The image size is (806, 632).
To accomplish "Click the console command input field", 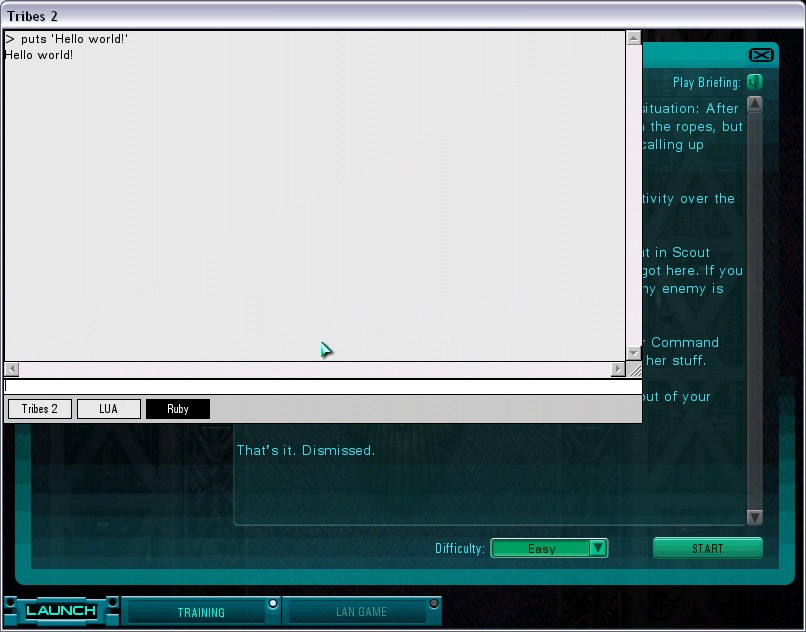I will point(323,386).
